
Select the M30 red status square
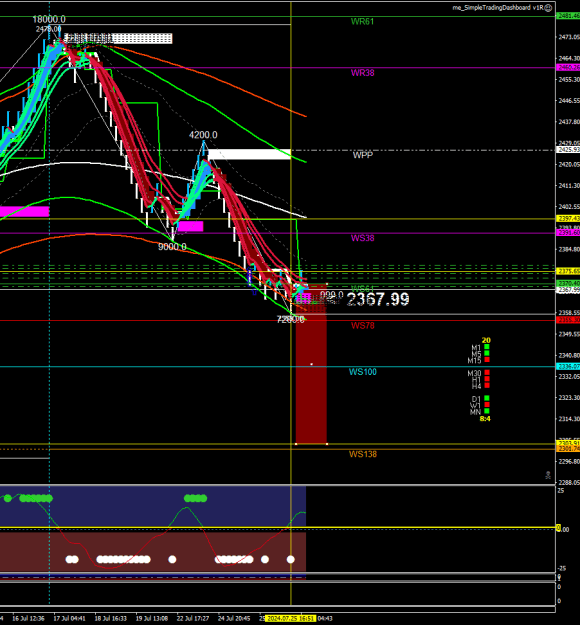click(487, 373)
